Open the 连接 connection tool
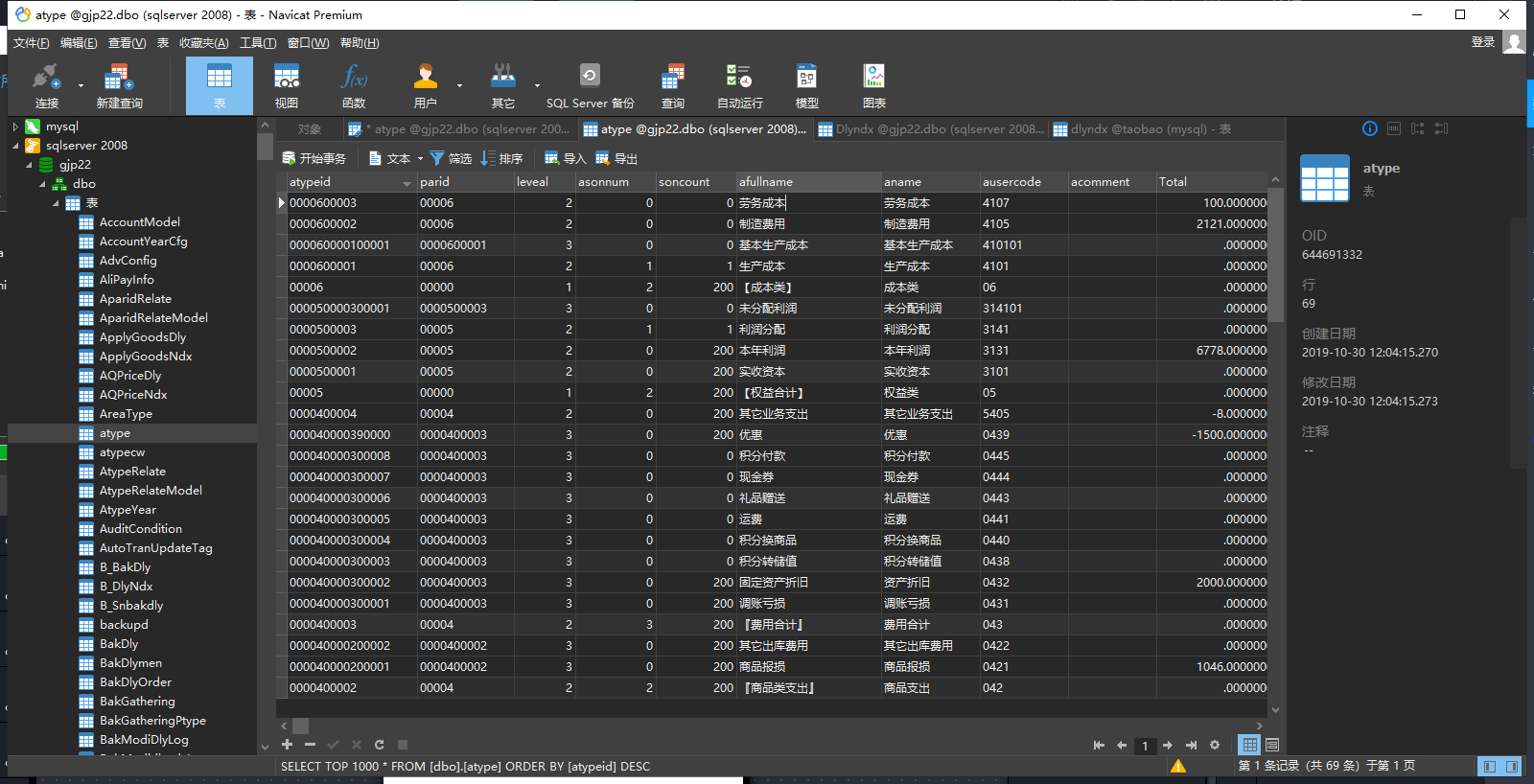 pyautogui.click(x=46, y=85)
